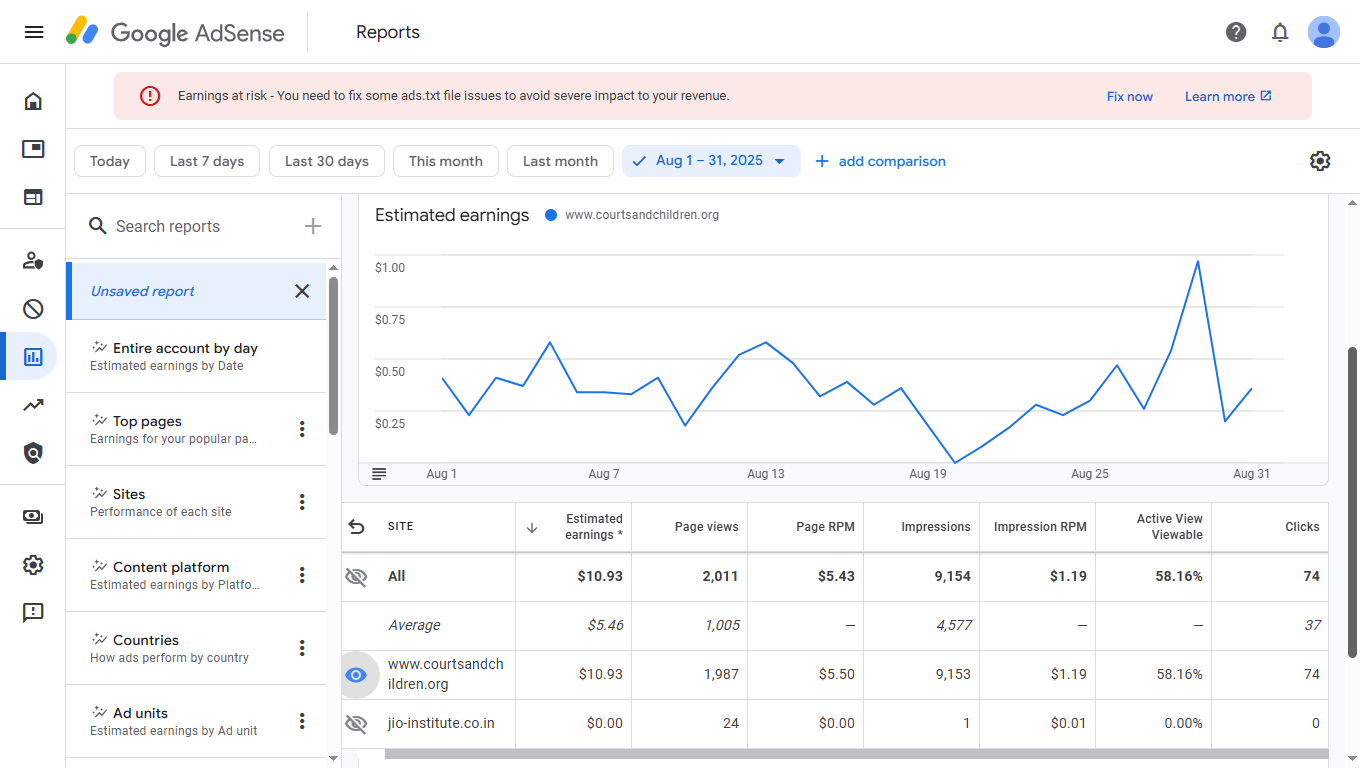Click the Search reports field
Viewport: 1360px width, 768px height.
[x=195, y=226]
